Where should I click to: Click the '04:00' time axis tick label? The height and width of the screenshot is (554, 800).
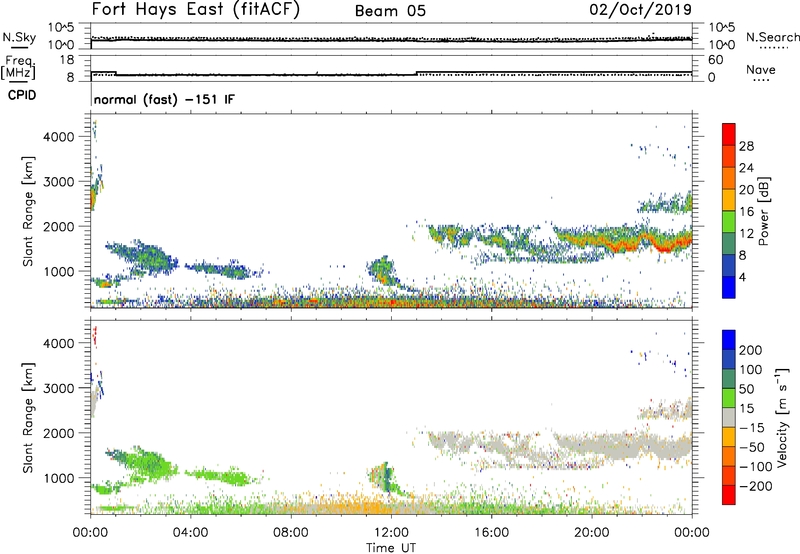point(190,533)
